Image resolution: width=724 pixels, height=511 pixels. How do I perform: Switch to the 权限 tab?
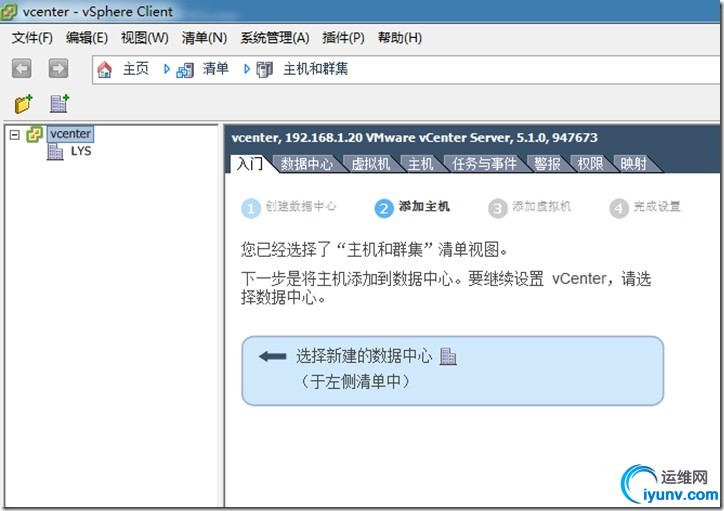(x=590, y=164)
